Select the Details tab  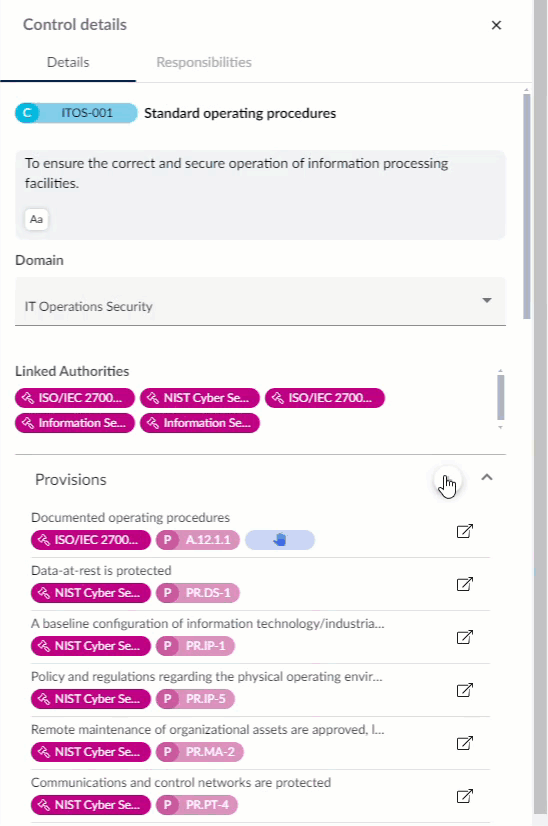(68, 62)
